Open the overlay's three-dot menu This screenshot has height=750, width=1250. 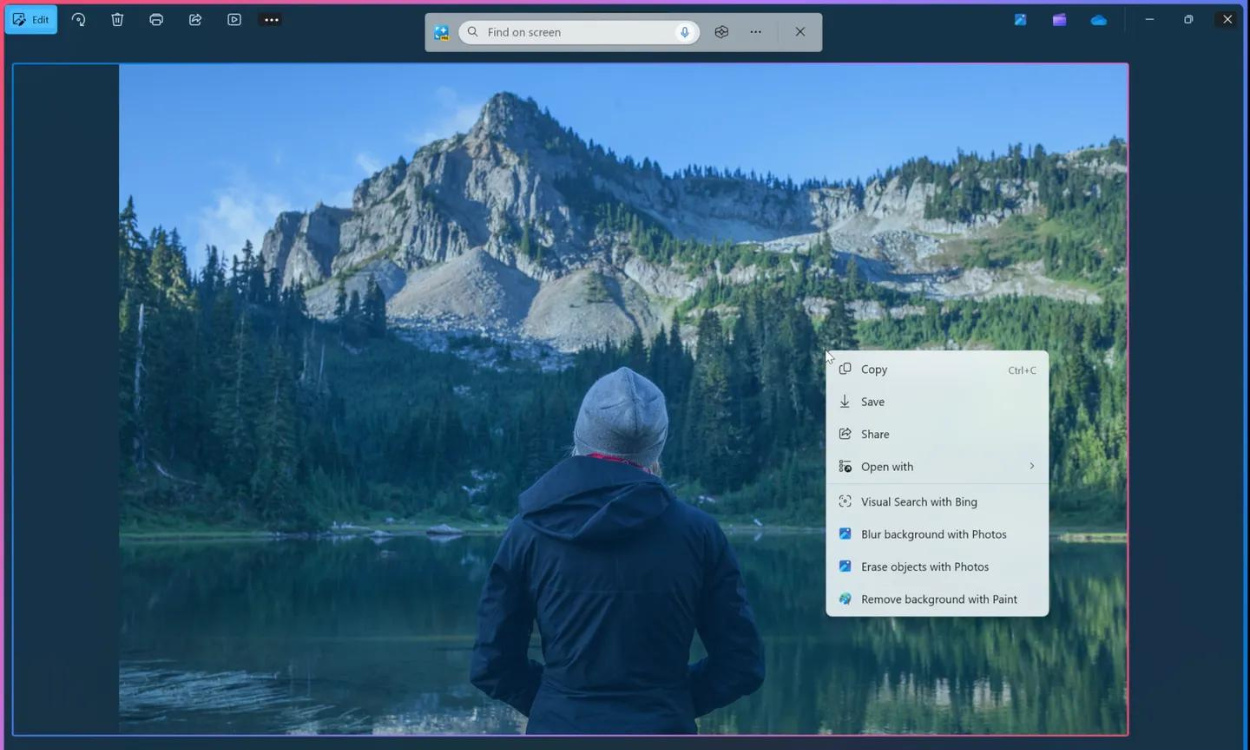(755, 31)
